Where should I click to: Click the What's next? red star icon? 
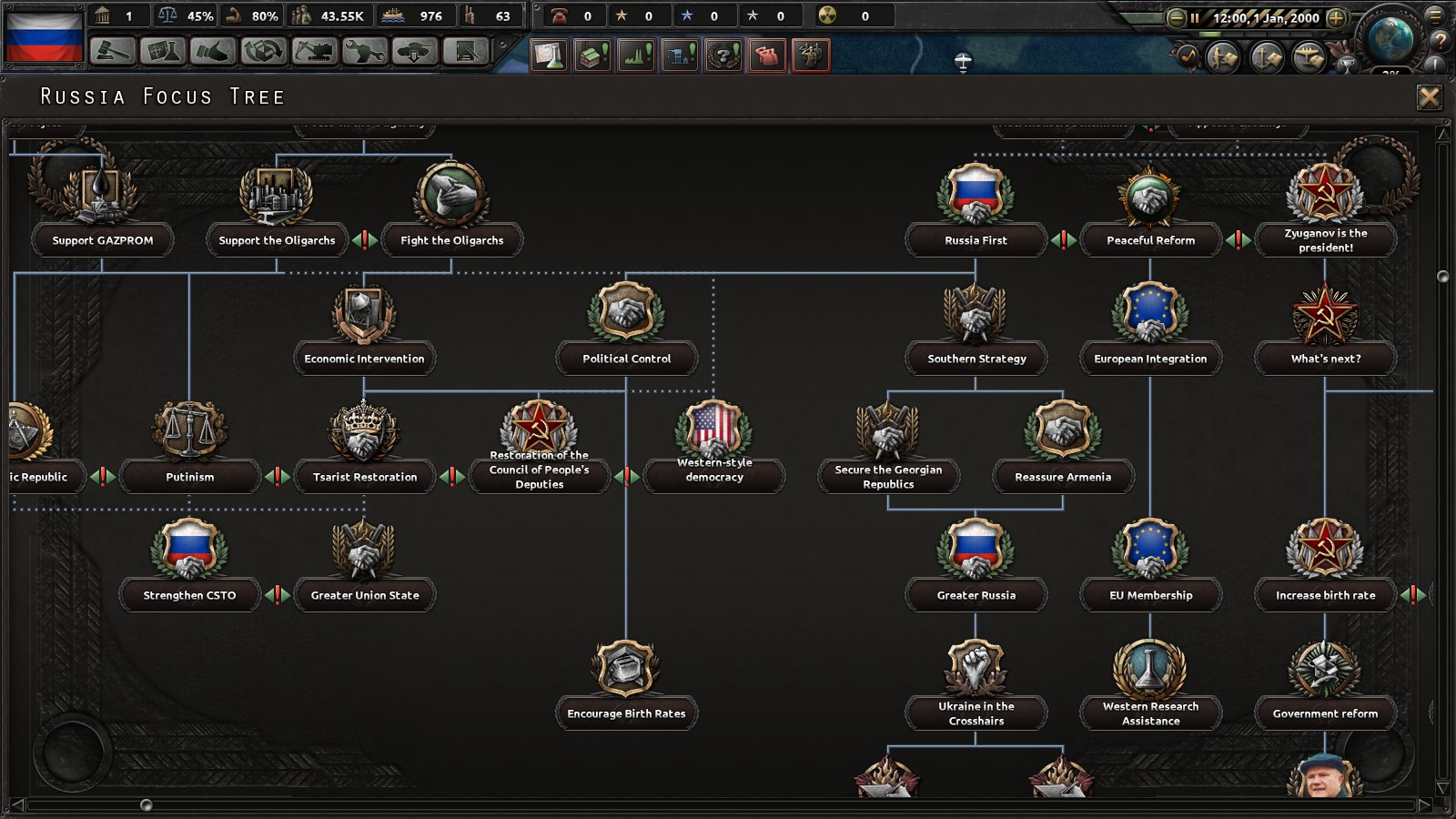tap(1325, 313)
